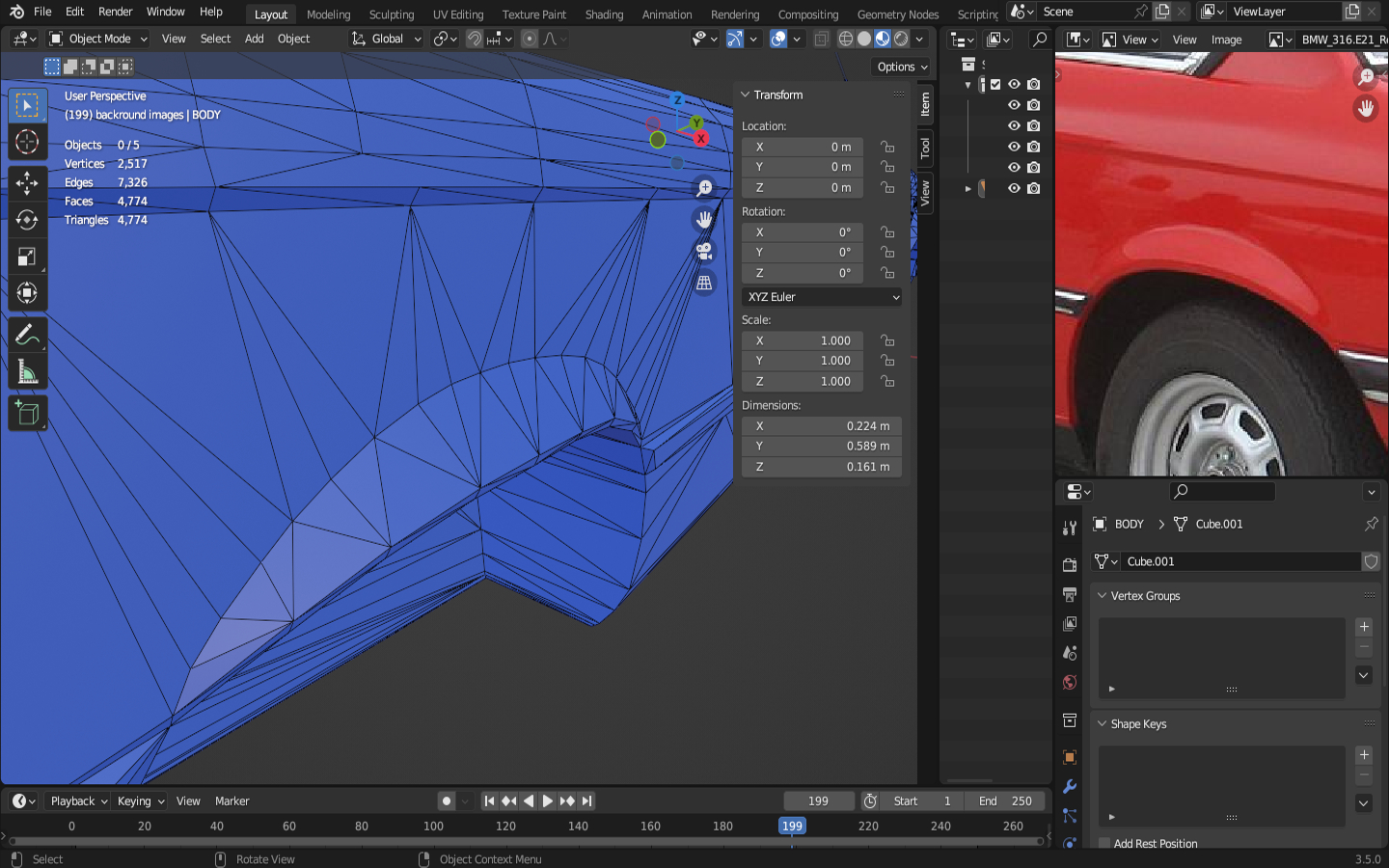Screen dimensions: 1389x868
Task: Uncheck the collection exclude checkbox in outliner
Action: coord(995,85)
